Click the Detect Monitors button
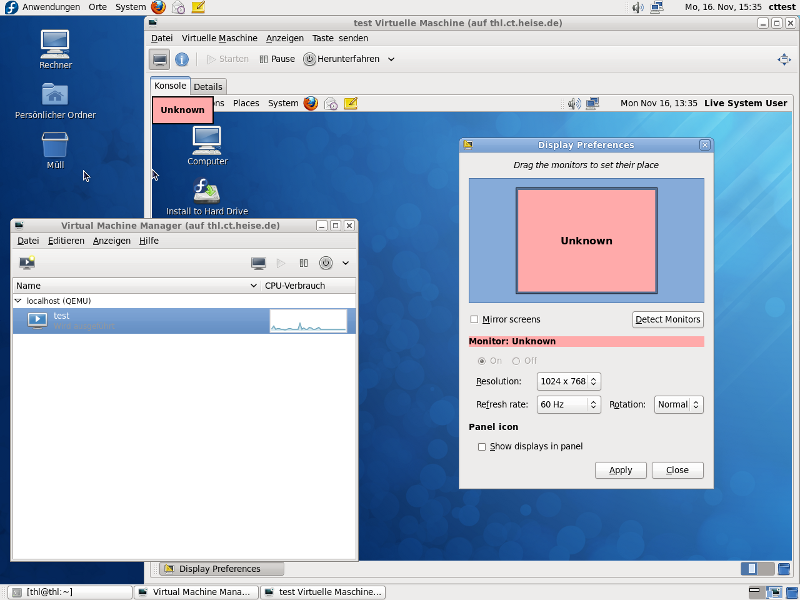The image size is (800, 600). pyautogui.click(x=668, y=320)
